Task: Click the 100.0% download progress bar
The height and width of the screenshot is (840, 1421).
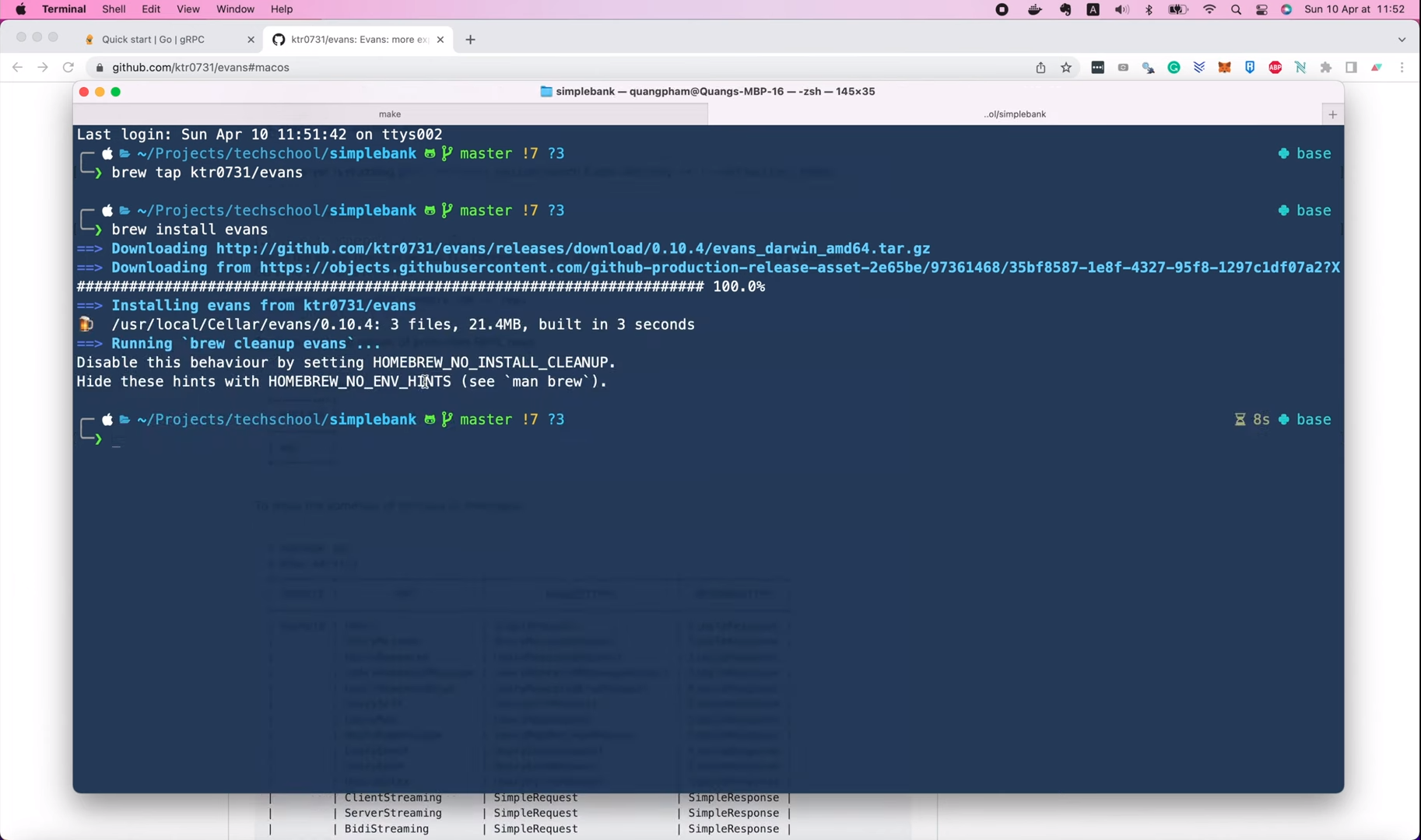Action: pos(421,287)
